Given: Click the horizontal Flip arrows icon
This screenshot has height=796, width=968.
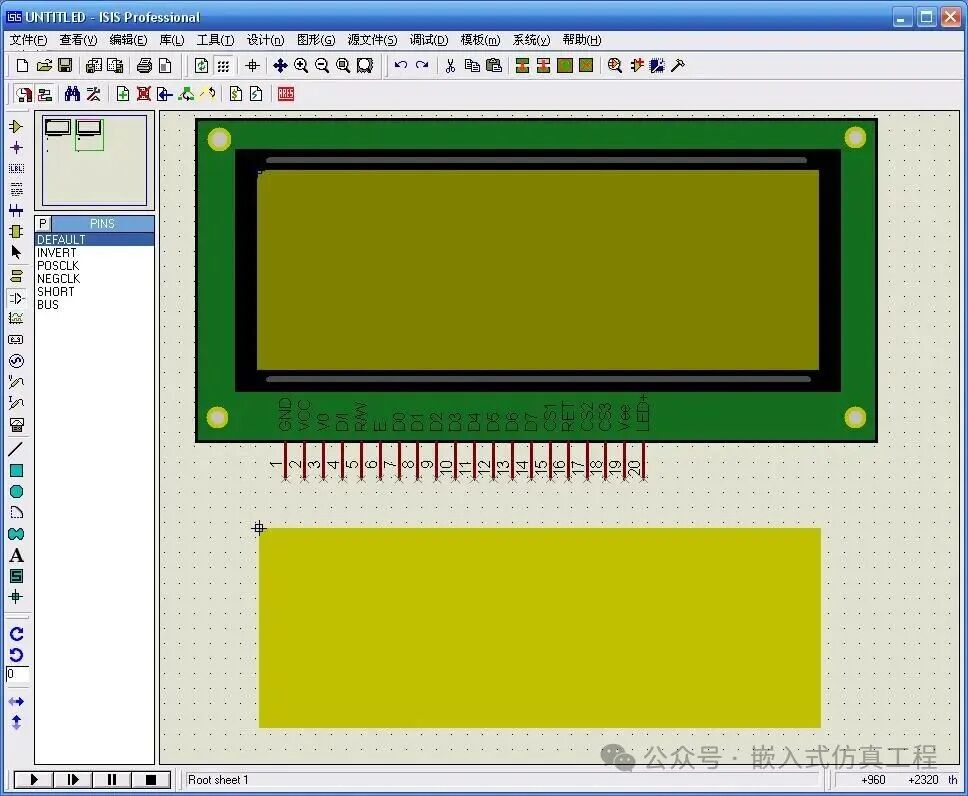Looking at the screenshot, I should coord(17,702).
